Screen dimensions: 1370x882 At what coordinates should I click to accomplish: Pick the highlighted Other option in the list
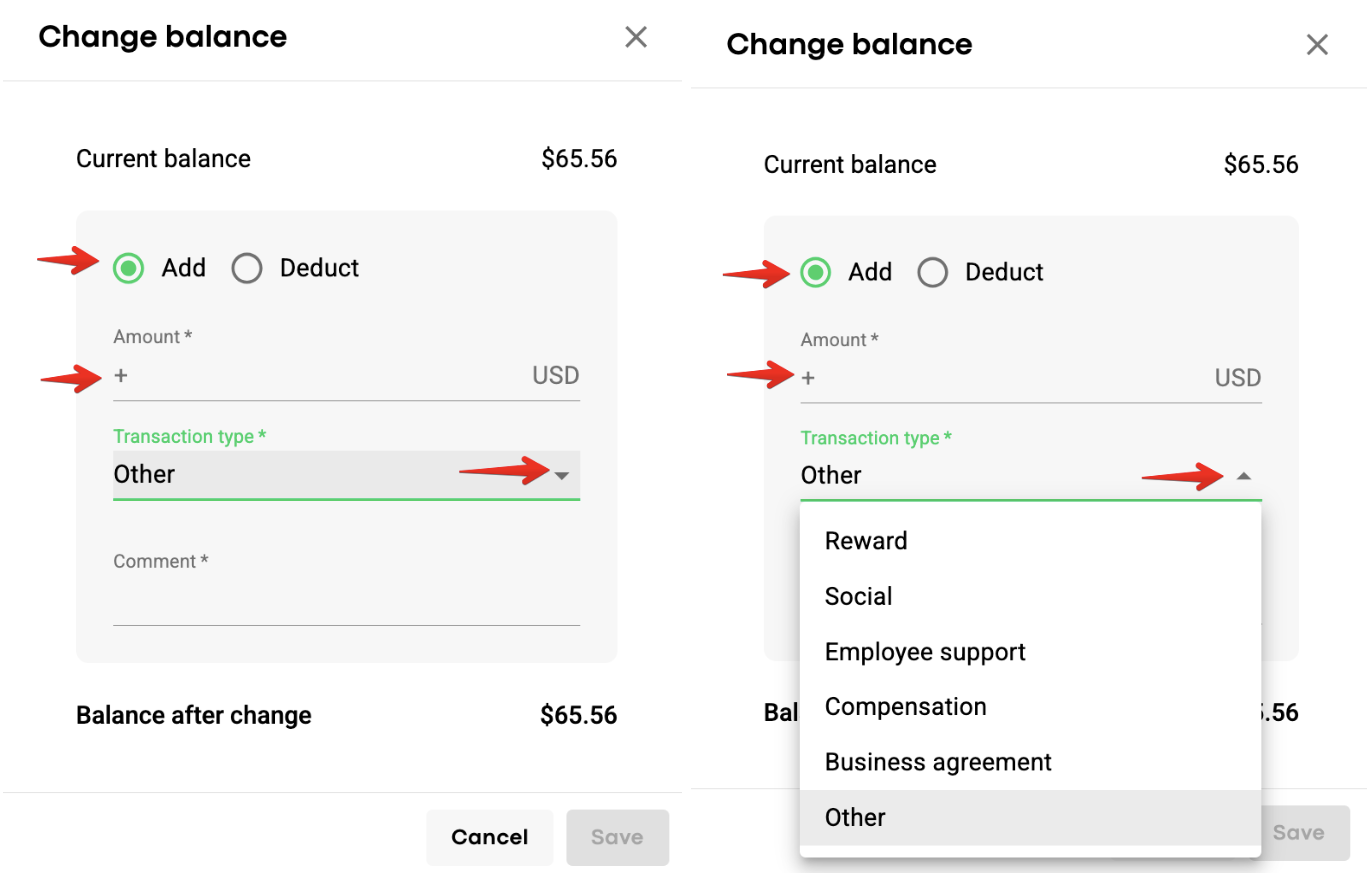pyautogui.click(x=856, y=817)
